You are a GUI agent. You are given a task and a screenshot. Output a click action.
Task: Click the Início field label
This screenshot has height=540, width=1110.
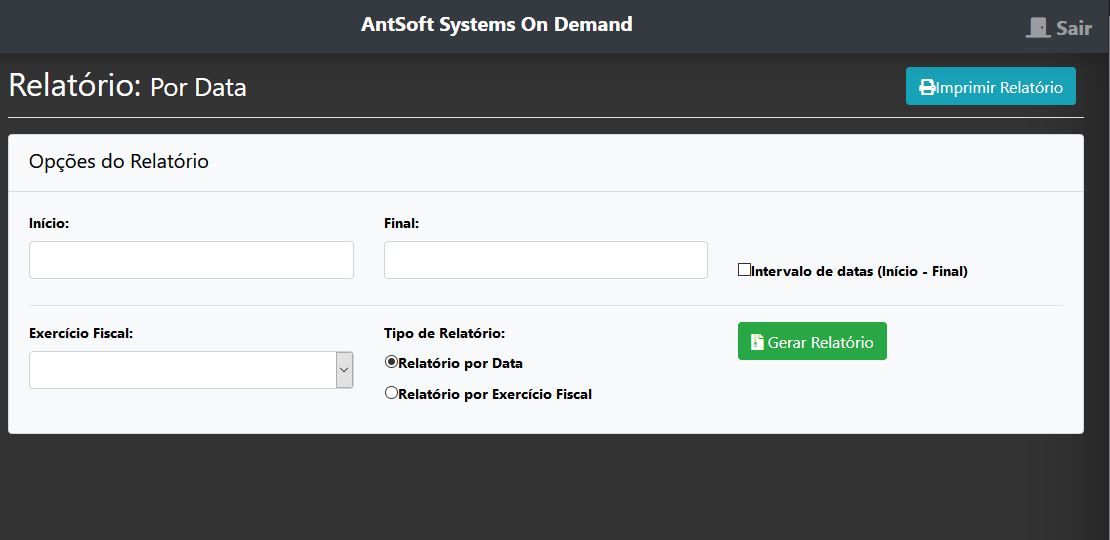point(49,224)
